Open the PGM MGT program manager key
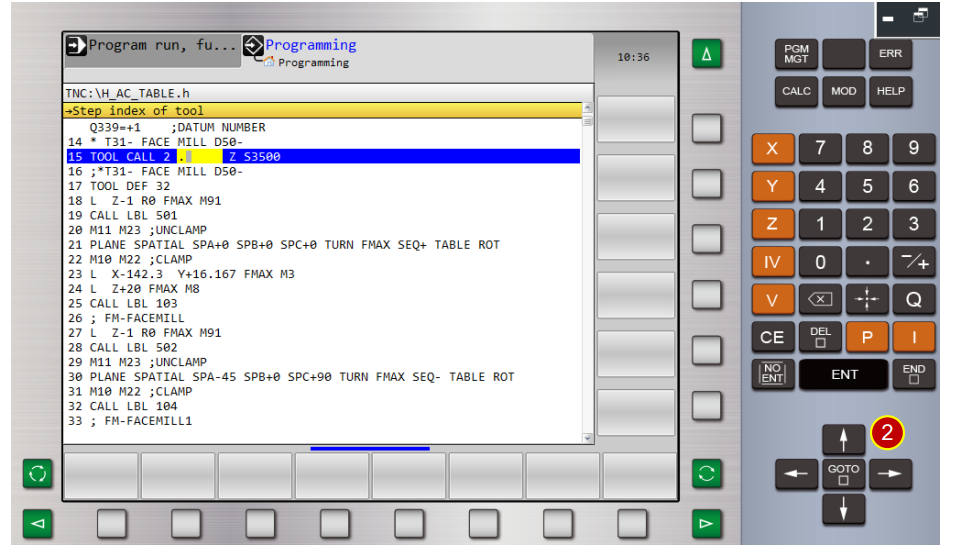 796,54
